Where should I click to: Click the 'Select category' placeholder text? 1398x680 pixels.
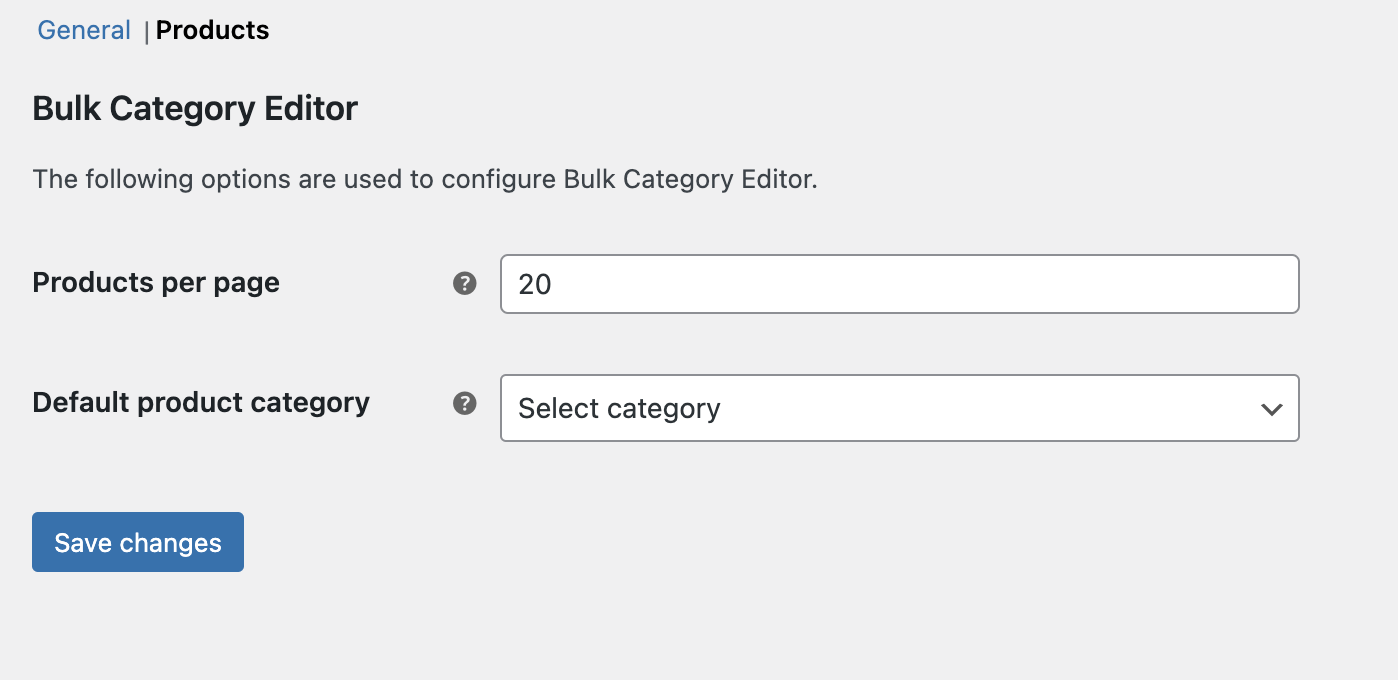point(619,409)
